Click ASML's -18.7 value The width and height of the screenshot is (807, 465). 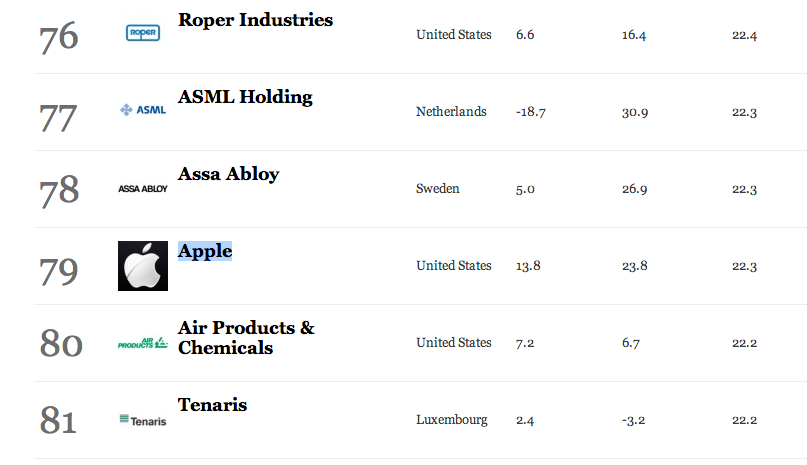point(531,112)
